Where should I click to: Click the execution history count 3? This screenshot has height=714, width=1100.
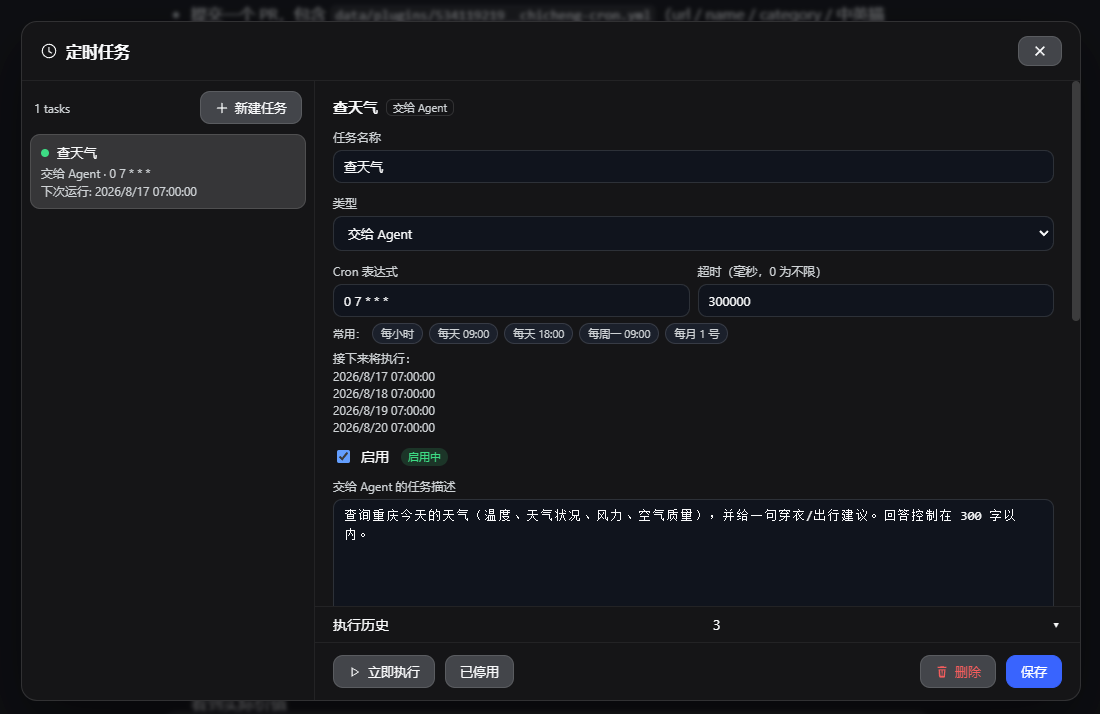tap(716, 625)
